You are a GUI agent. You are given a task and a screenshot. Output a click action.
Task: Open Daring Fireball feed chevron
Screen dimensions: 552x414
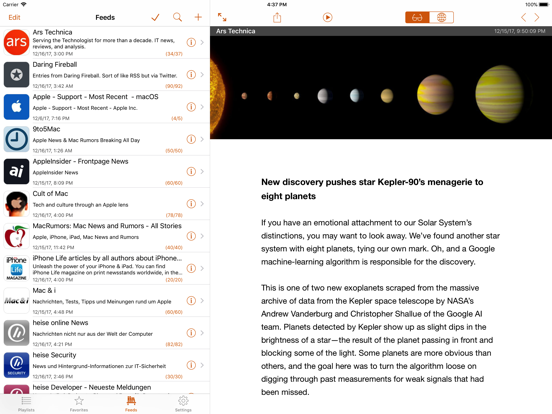pyautogui.click(x=202, y=75)
